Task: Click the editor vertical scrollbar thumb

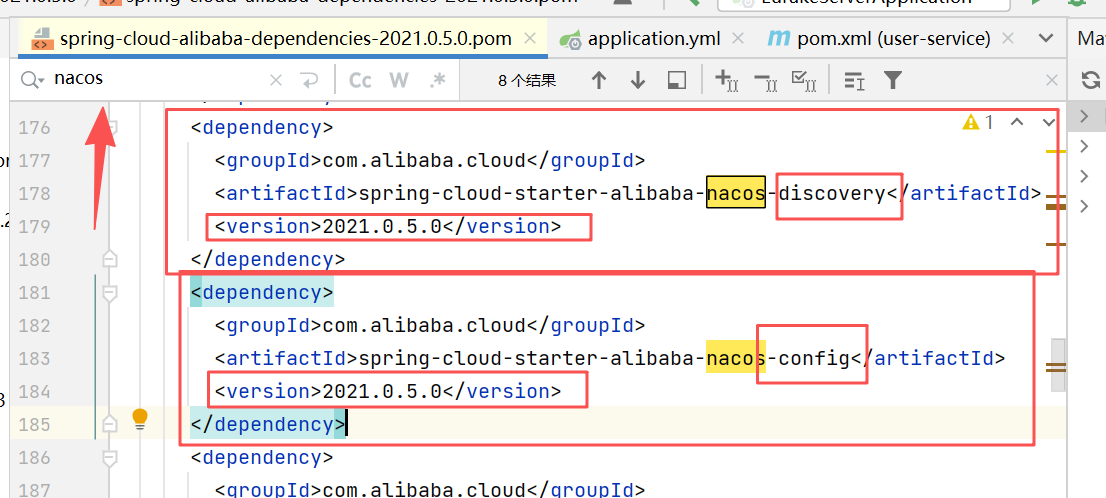Action: pos(1058,365)
